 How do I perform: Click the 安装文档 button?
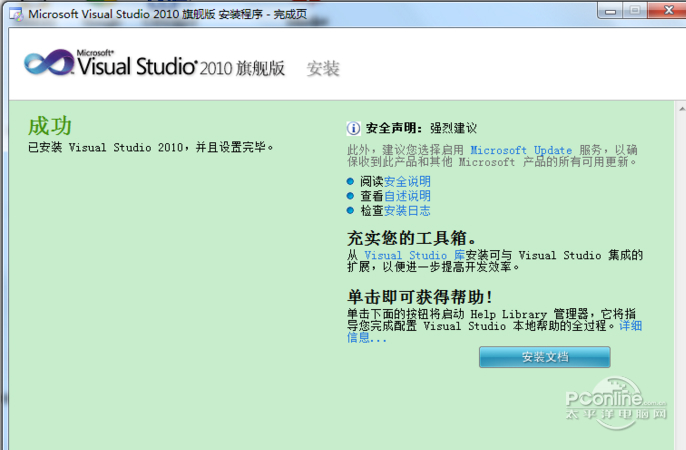[x=544, y=357]
